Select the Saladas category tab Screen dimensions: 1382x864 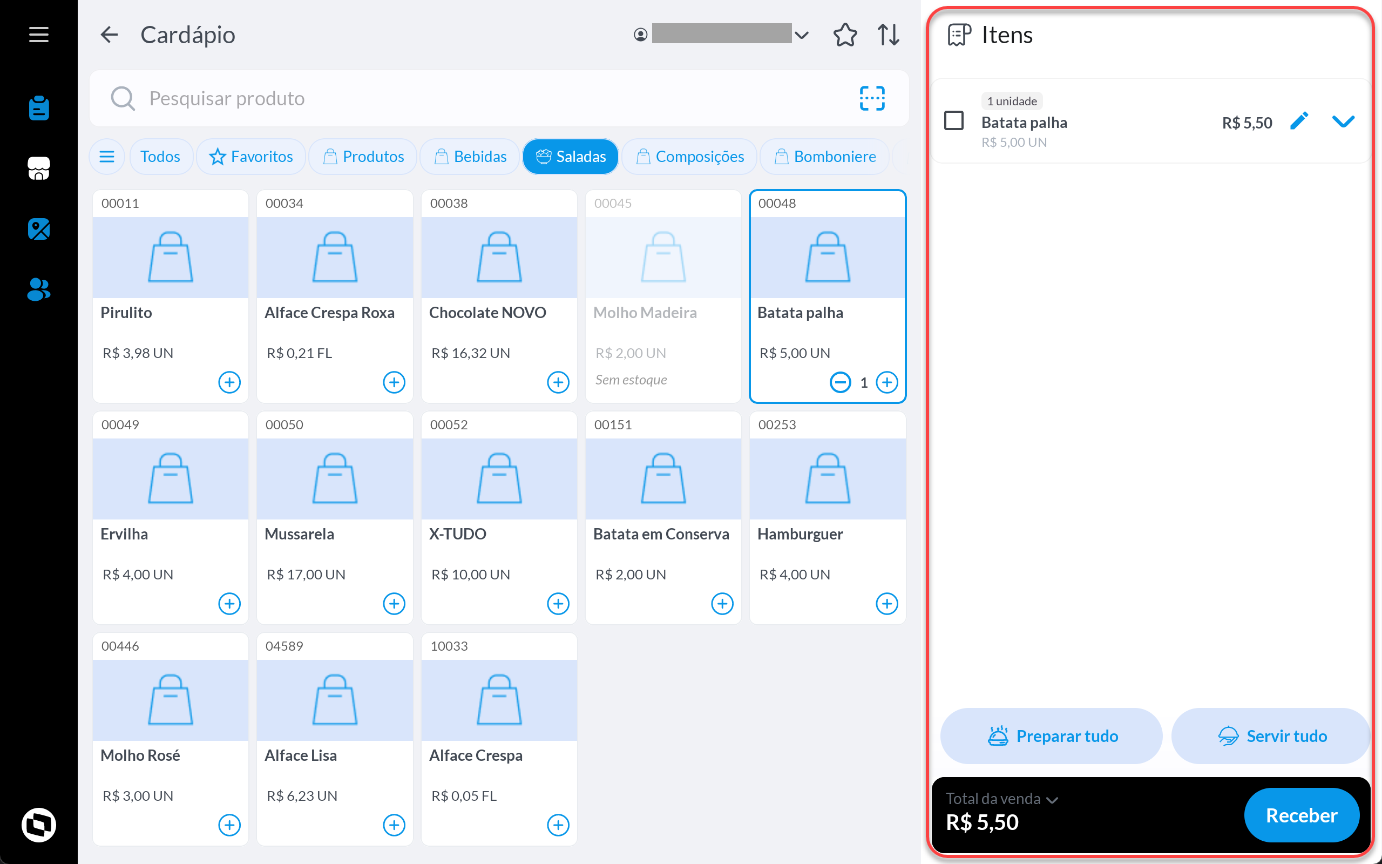(571, 157)
